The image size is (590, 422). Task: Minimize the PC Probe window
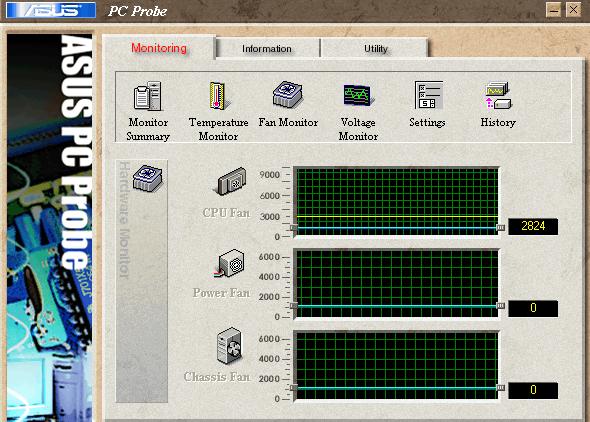[x=554, y=10]
